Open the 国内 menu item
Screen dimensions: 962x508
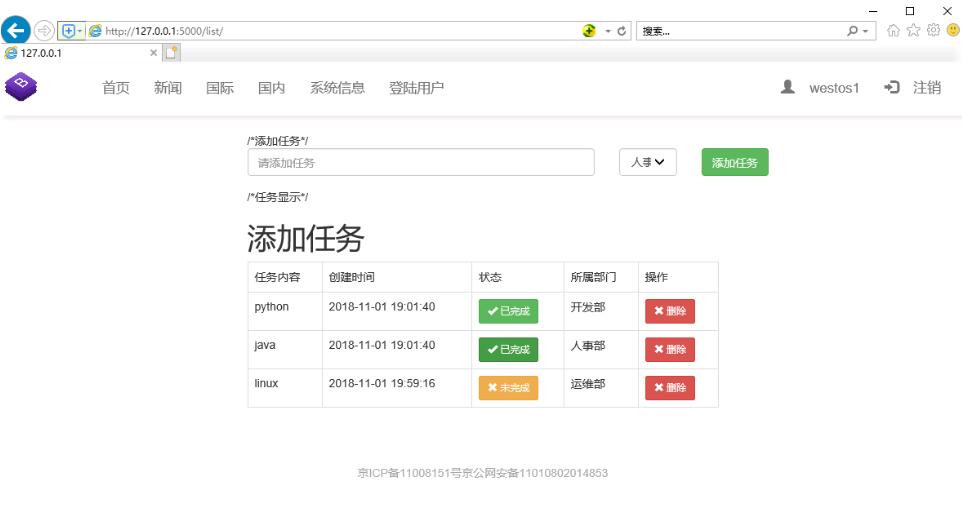[272, 88]
